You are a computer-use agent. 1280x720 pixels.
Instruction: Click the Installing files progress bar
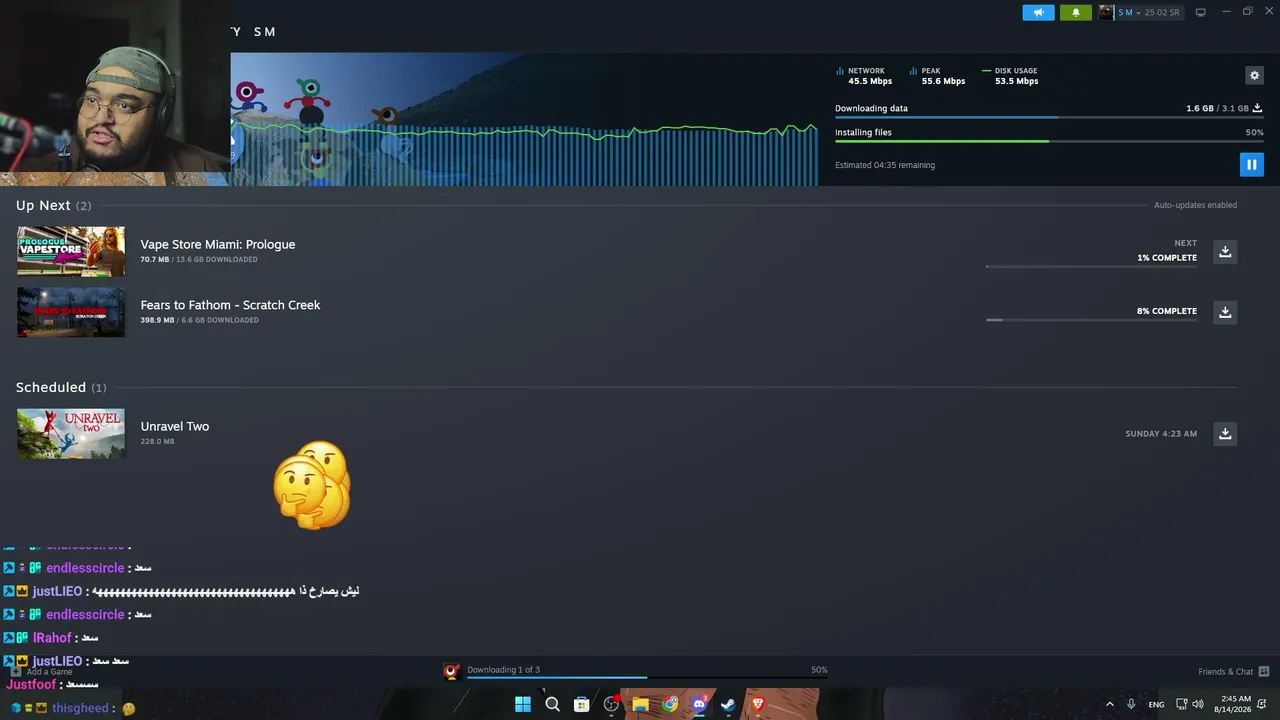tap(1049, 141)
